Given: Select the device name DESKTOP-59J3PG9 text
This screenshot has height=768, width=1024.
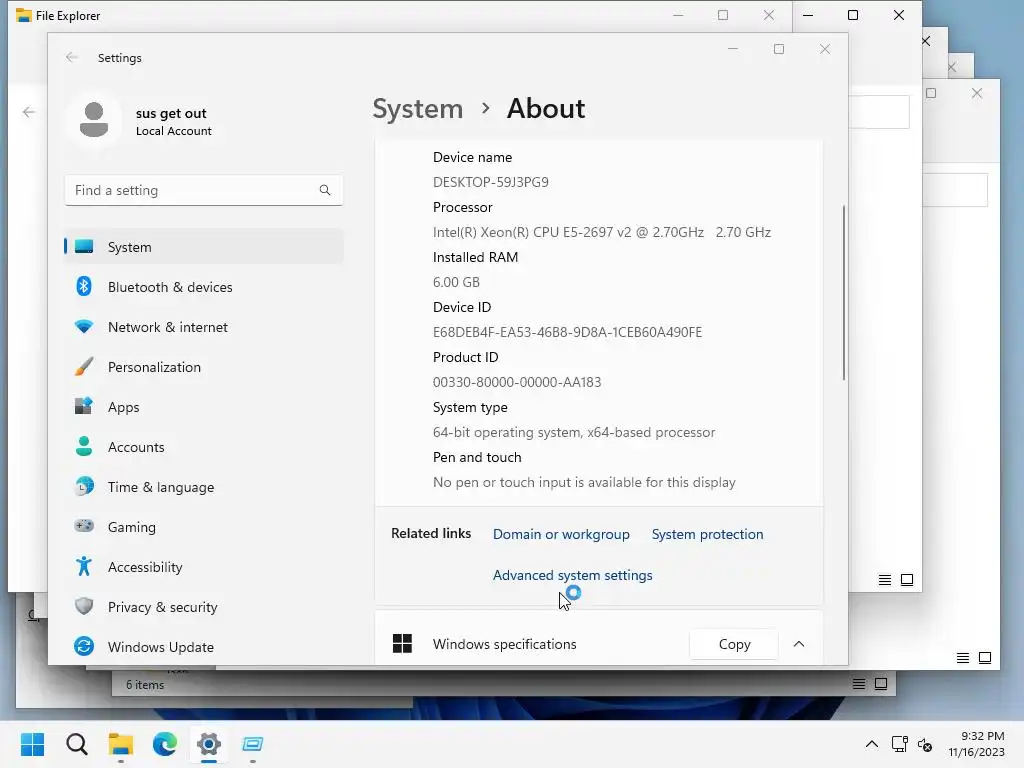Looking at the screenshot, I should [490, 182].
